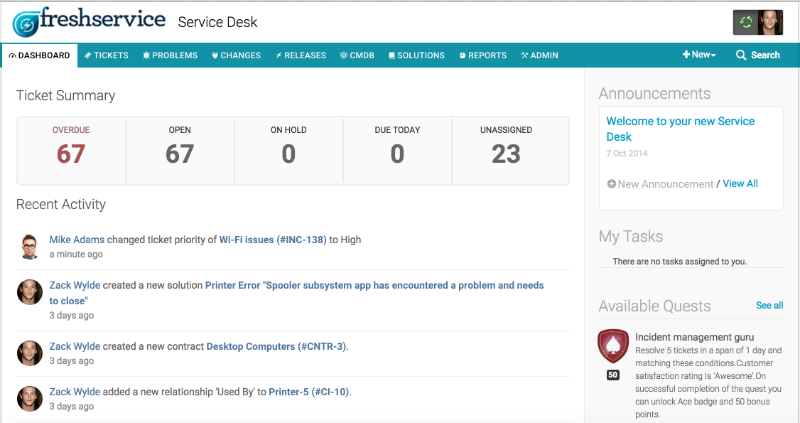Open the Problems tab
The width and height of the screenshot is (800, 423).
[x=170, y=55]
